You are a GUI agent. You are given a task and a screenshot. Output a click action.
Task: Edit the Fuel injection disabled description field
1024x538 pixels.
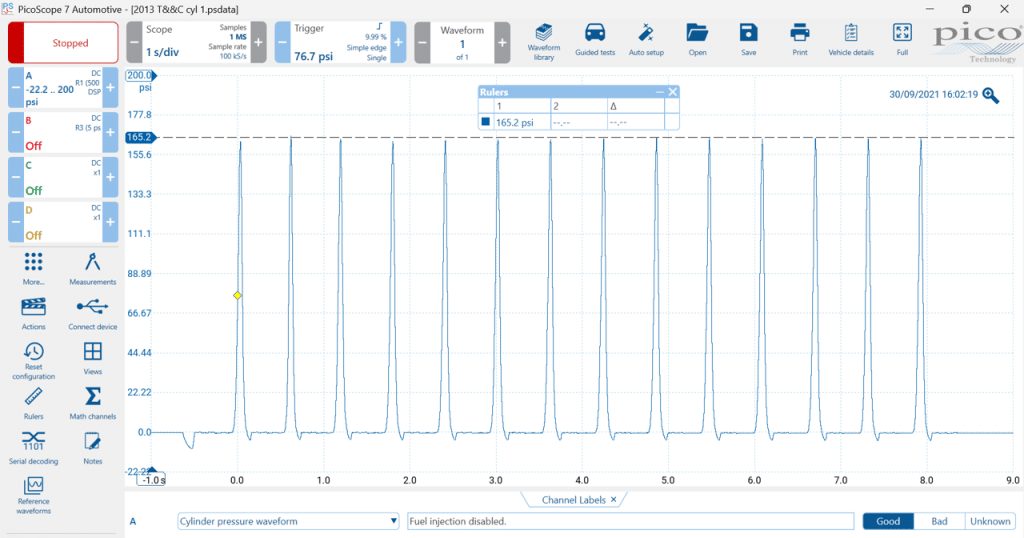[630, 521]
